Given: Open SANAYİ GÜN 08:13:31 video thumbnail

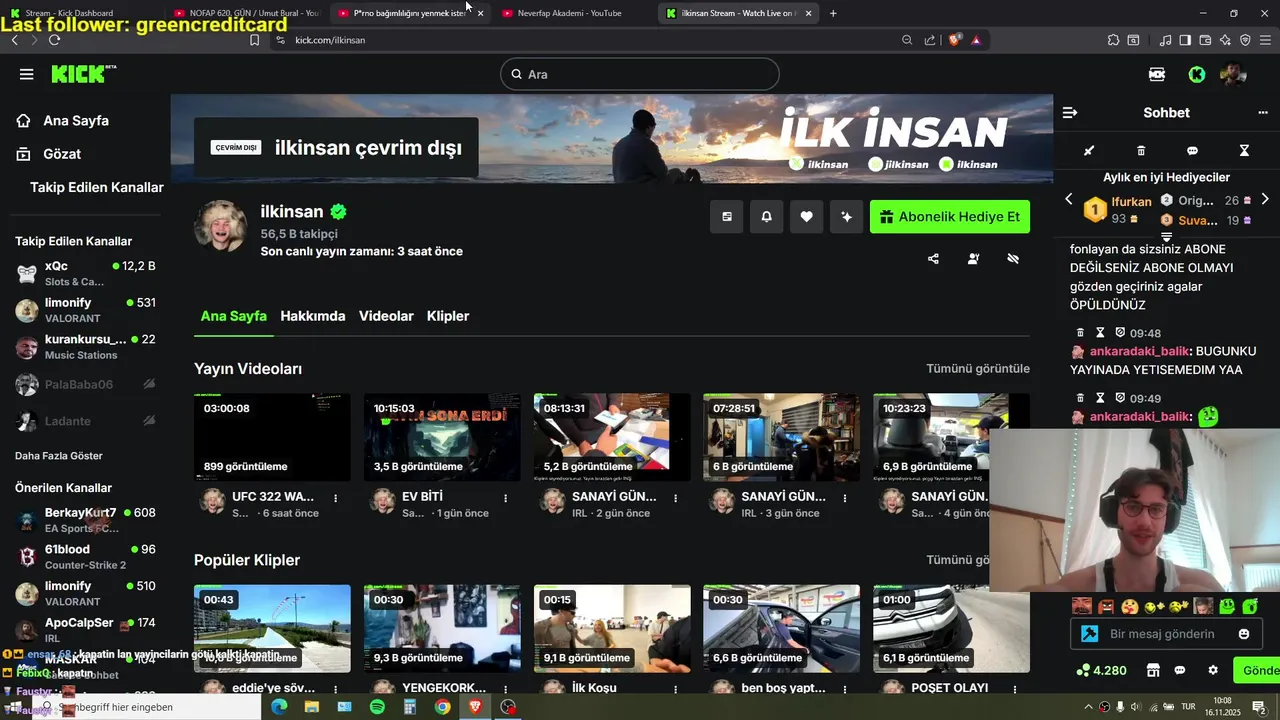Looking at the screenshot, I should [x=612, y=437].
